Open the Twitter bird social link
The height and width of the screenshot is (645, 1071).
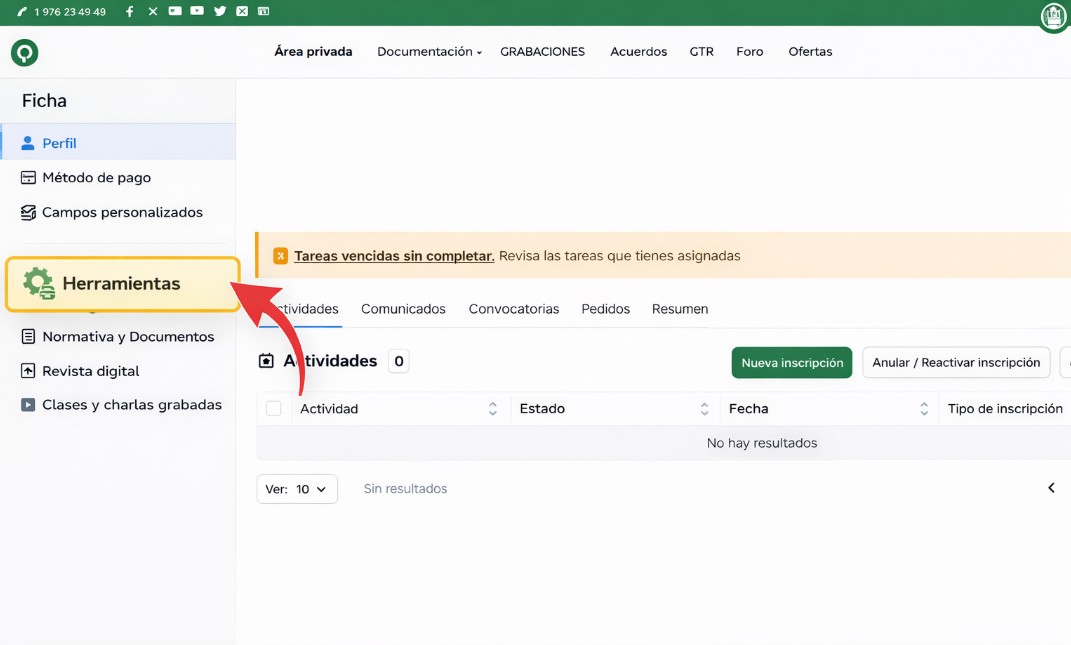point(220,12)
